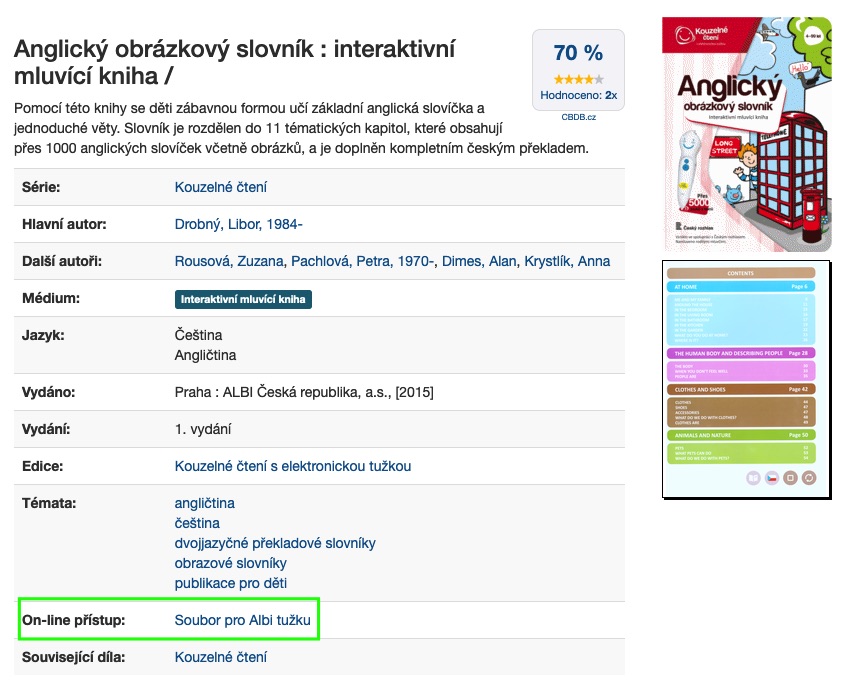848x692 pixels.
Task: Select the text Praha : ALBI Česká republika
Action: coord(268,392)
